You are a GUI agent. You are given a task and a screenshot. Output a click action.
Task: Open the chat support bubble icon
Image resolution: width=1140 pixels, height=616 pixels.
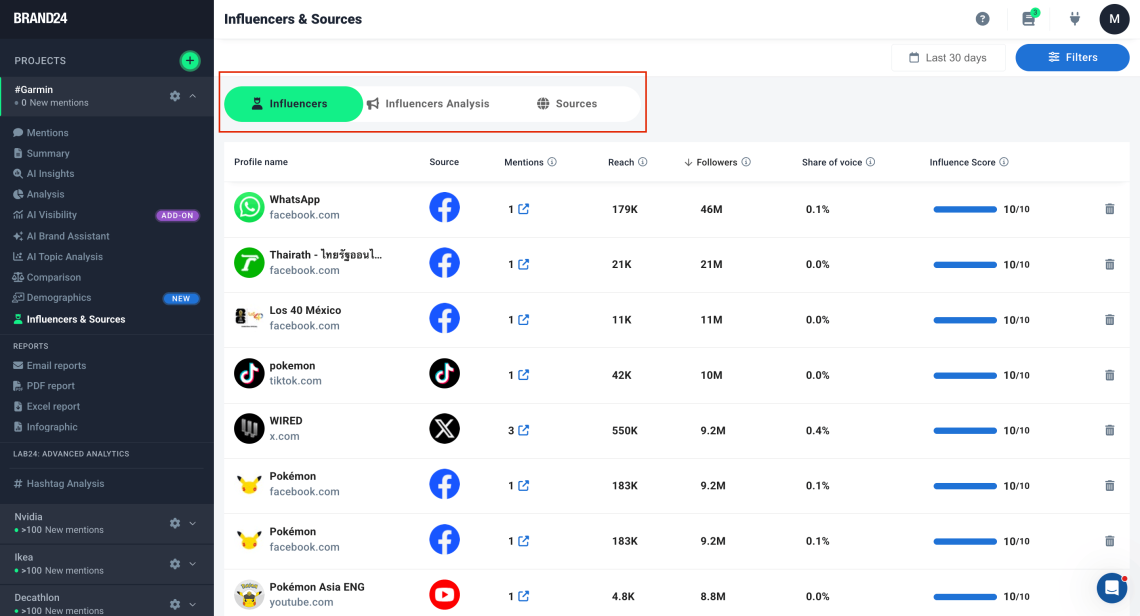tap(1111, 587)
